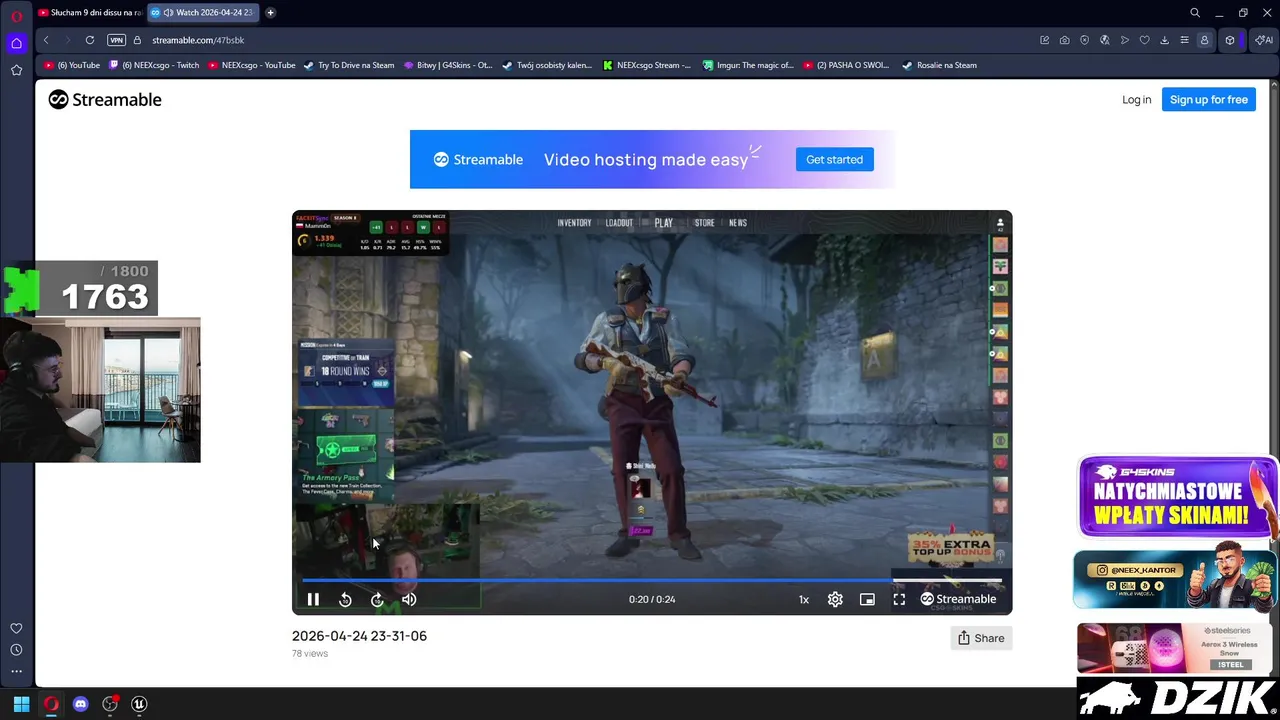Open the Opera AI button
1280x720 pixels.
pos(1265,40)
